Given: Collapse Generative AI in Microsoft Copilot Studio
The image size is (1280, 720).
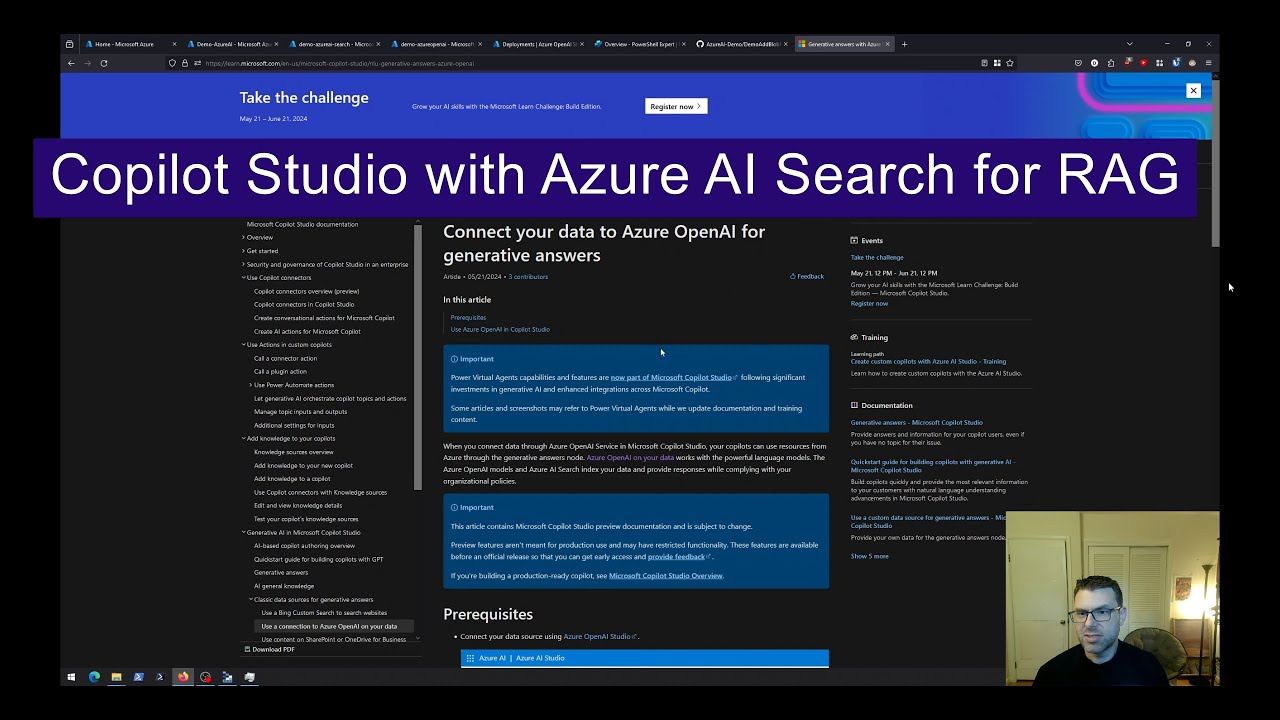Looking at the screenshot, I should click(x=243, y=533).
